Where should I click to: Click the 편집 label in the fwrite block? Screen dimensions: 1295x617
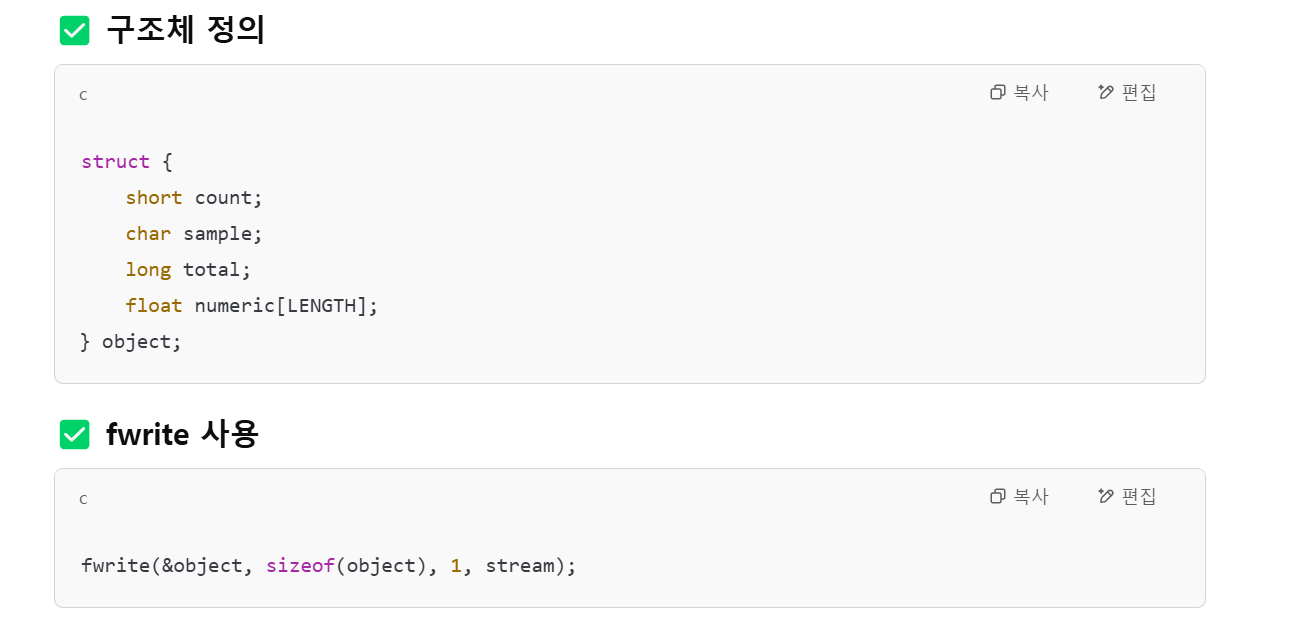[x=1139, y=496]
